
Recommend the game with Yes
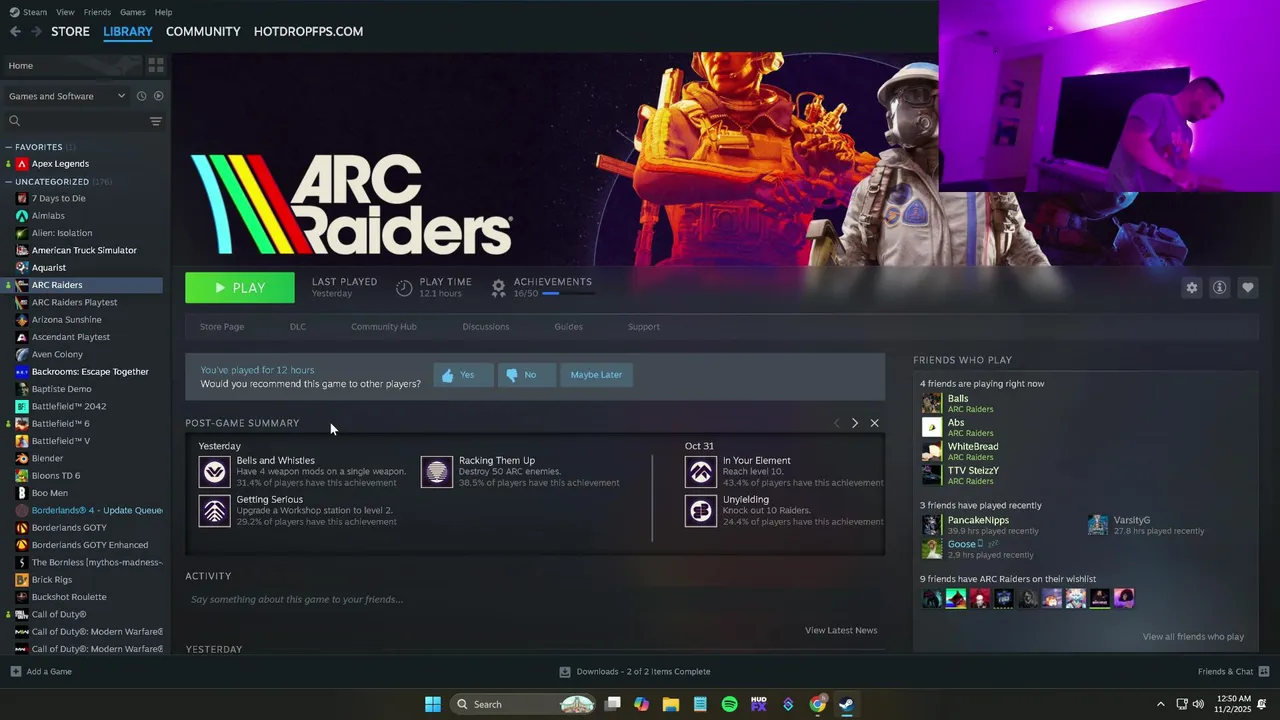click(x=463, y=375)
